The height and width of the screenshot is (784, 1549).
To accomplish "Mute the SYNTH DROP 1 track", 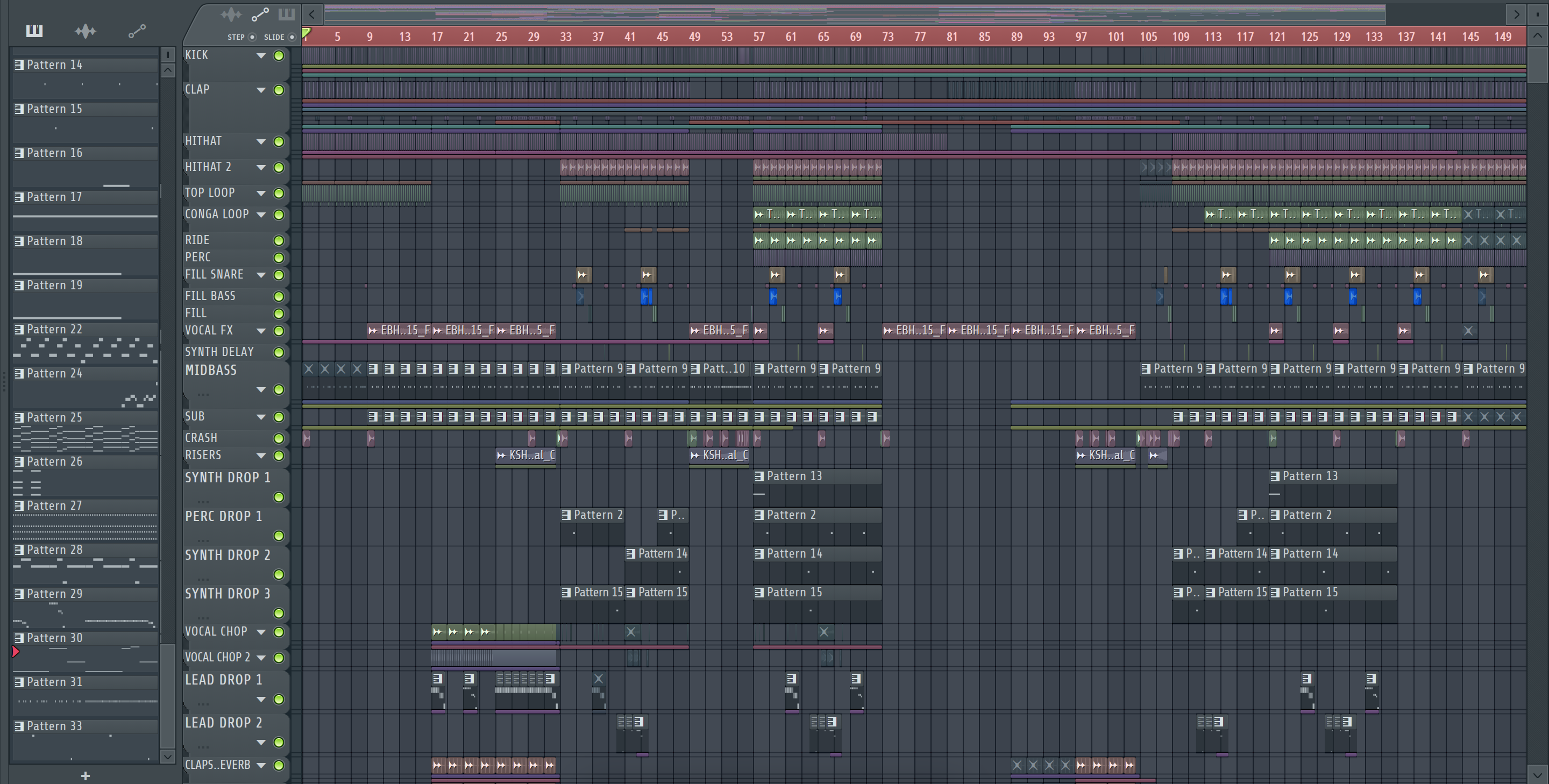I will (279, 497).
